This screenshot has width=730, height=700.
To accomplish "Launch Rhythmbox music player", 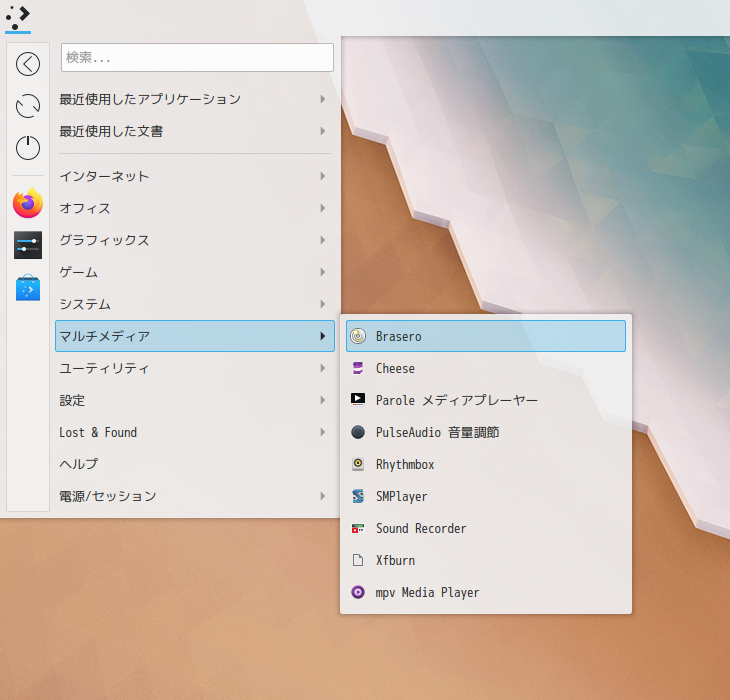I will pyautogui.click(x=486, y=464).
